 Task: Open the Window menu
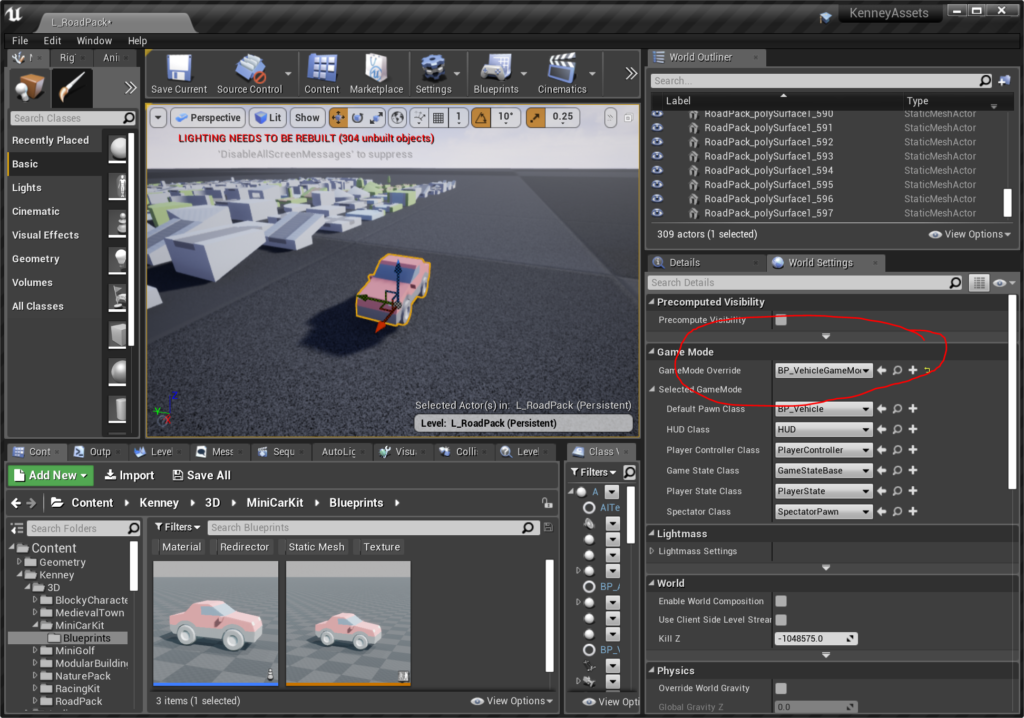point(94,41)
